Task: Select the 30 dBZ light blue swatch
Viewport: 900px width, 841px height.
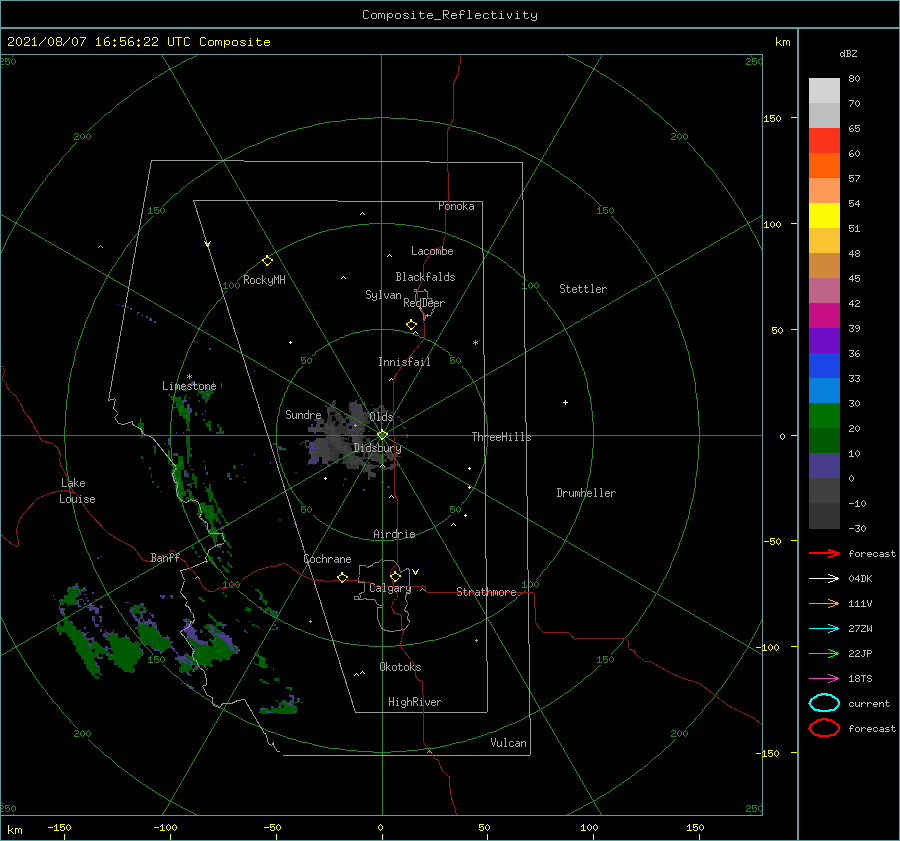Action: [x=824, y=391]
